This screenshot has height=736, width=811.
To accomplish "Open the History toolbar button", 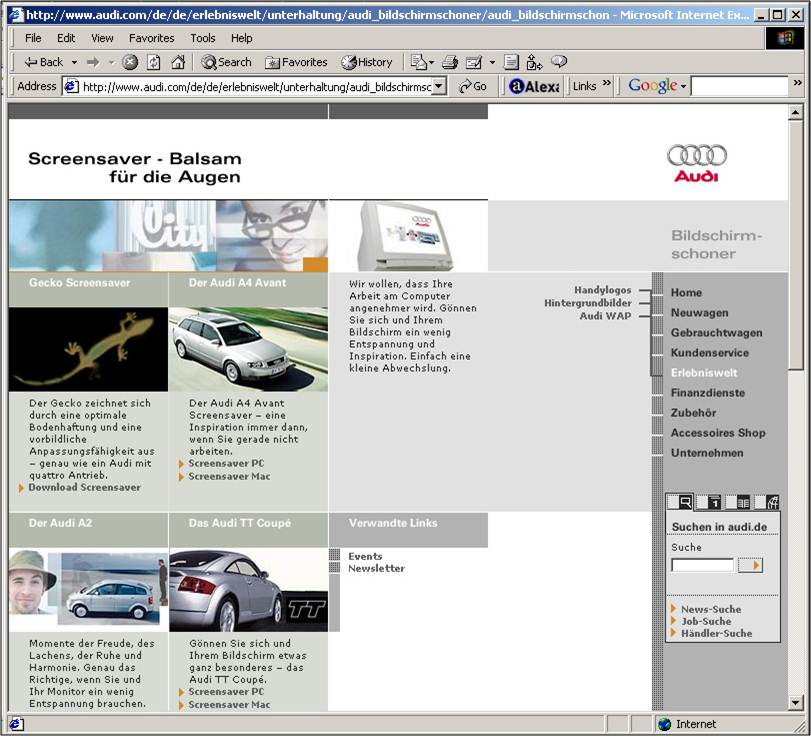I will click(x=367, y=62).
